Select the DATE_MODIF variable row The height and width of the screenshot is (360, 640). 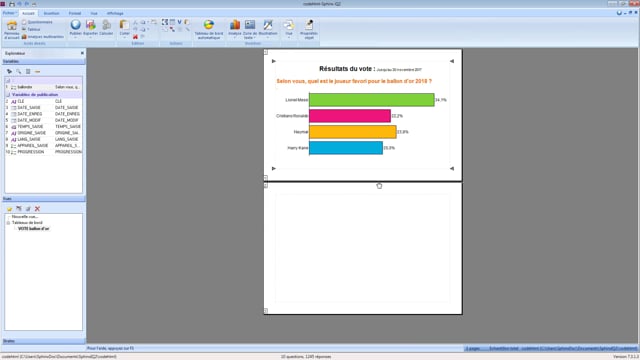click(x=43, y=120)
